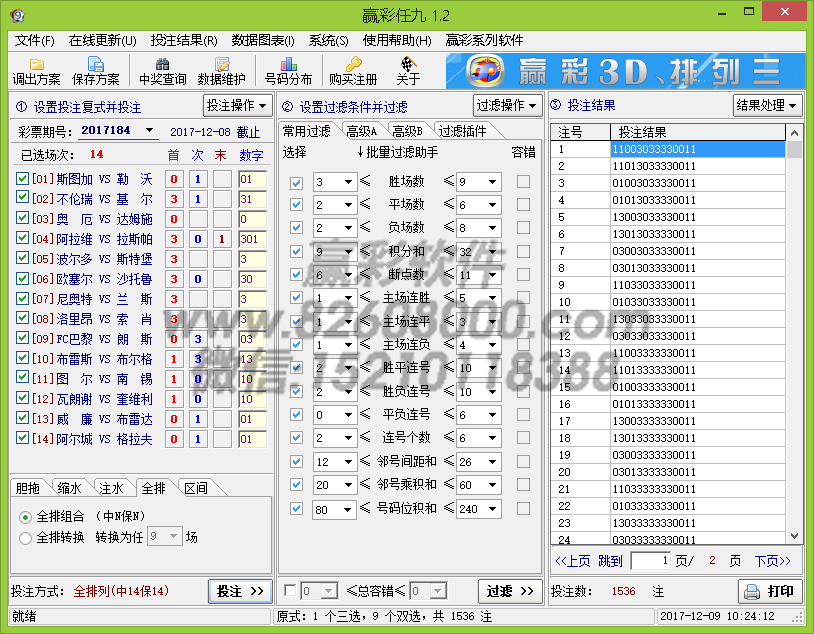814x634 pixels.
Task: Click the 跳到 link
Action: pyautogui.click(x=610, y=561)
